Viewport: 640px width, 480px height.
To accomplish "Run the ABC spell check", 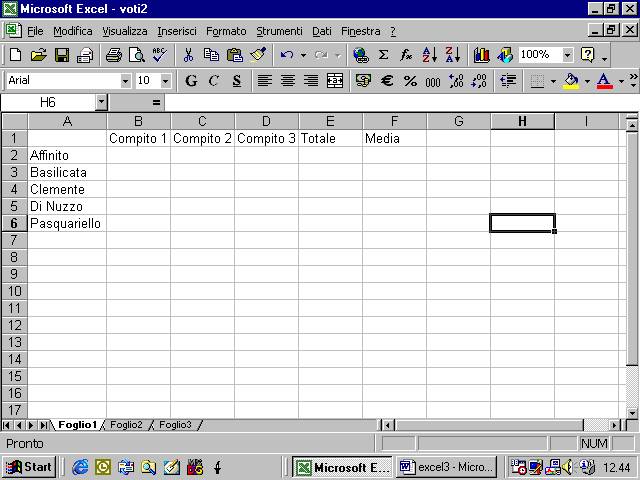I will (160, 55).
